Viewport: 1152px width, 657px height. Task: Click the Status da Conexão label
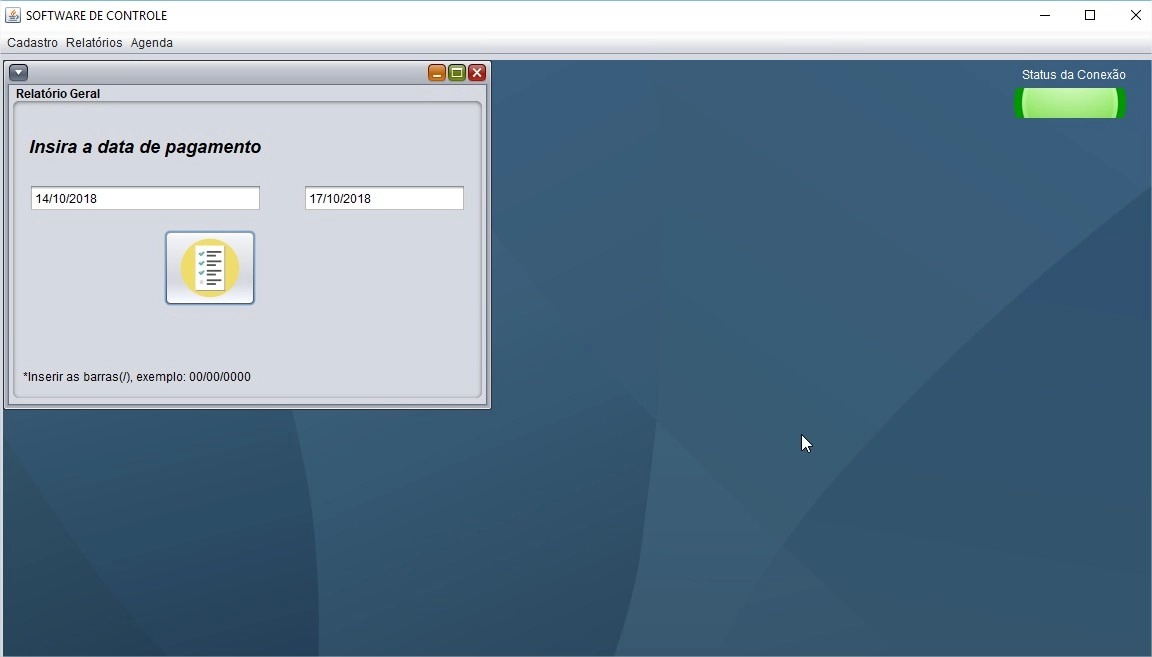click(1073, 74)
